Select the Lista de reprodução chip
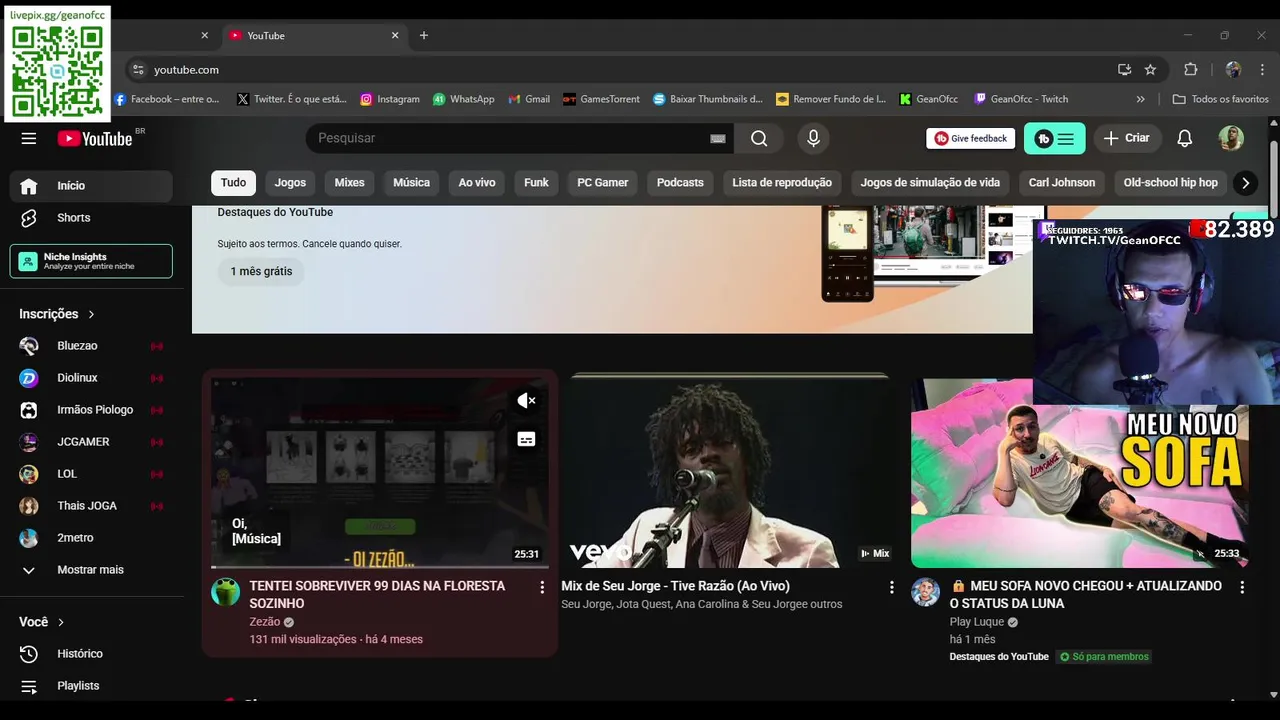 (x=782, y=183)
